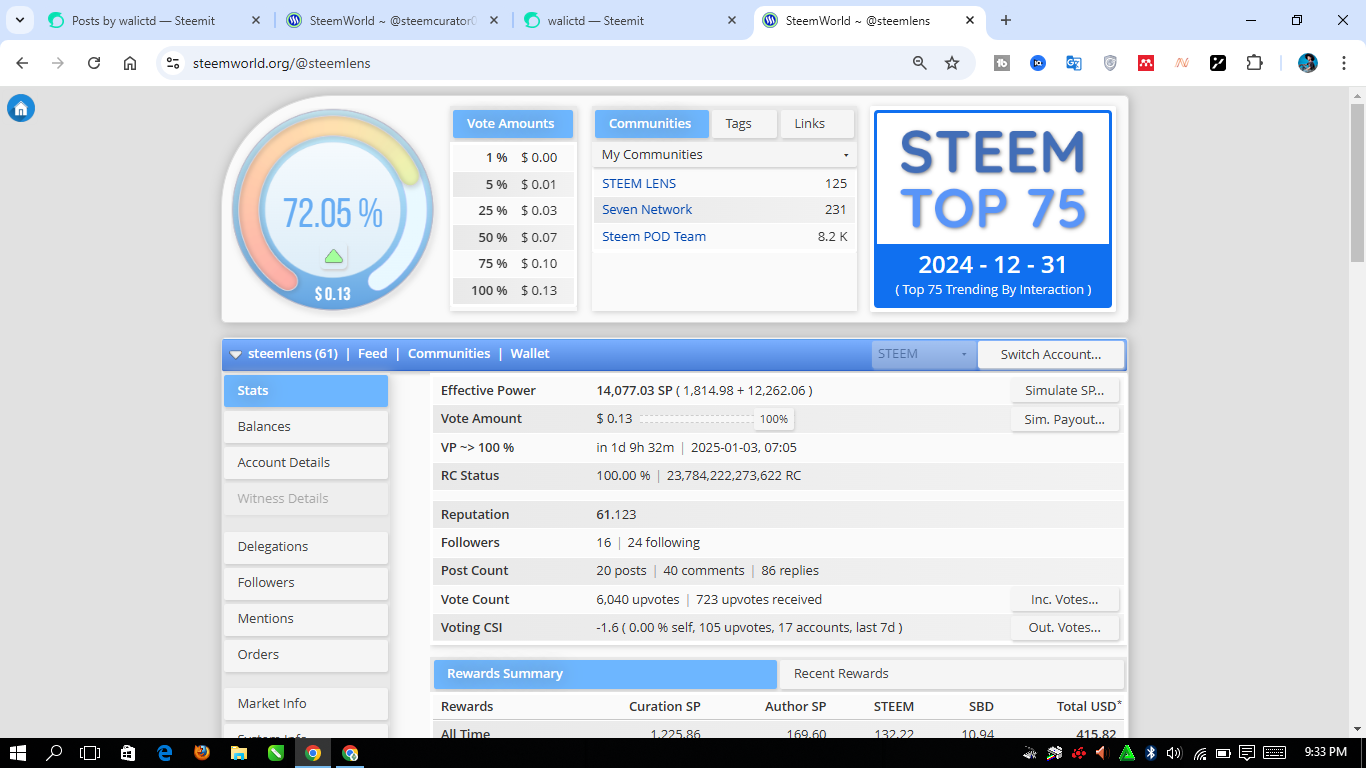Bookmark this page with the star icon

[952, 63]
